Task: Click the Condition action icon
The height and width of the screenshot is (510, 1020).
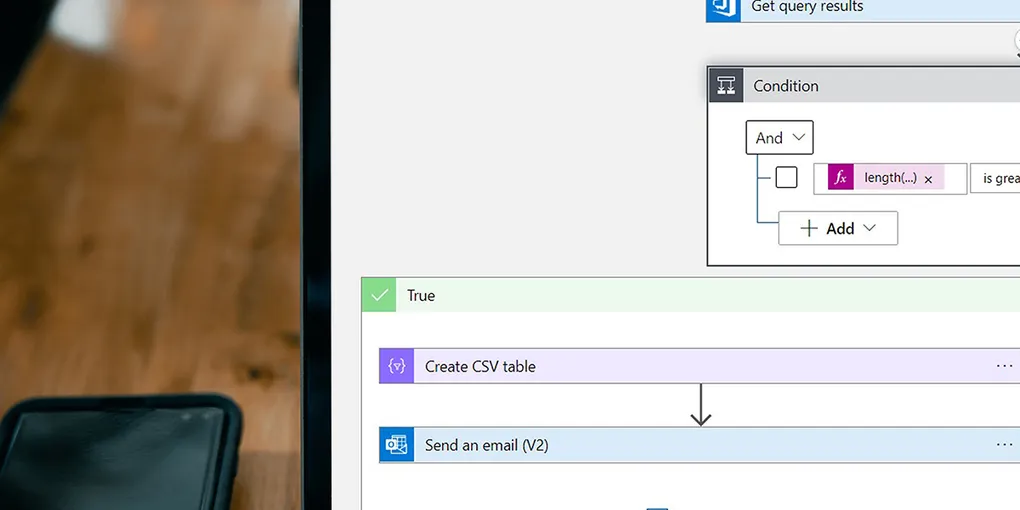Action: 726,85
